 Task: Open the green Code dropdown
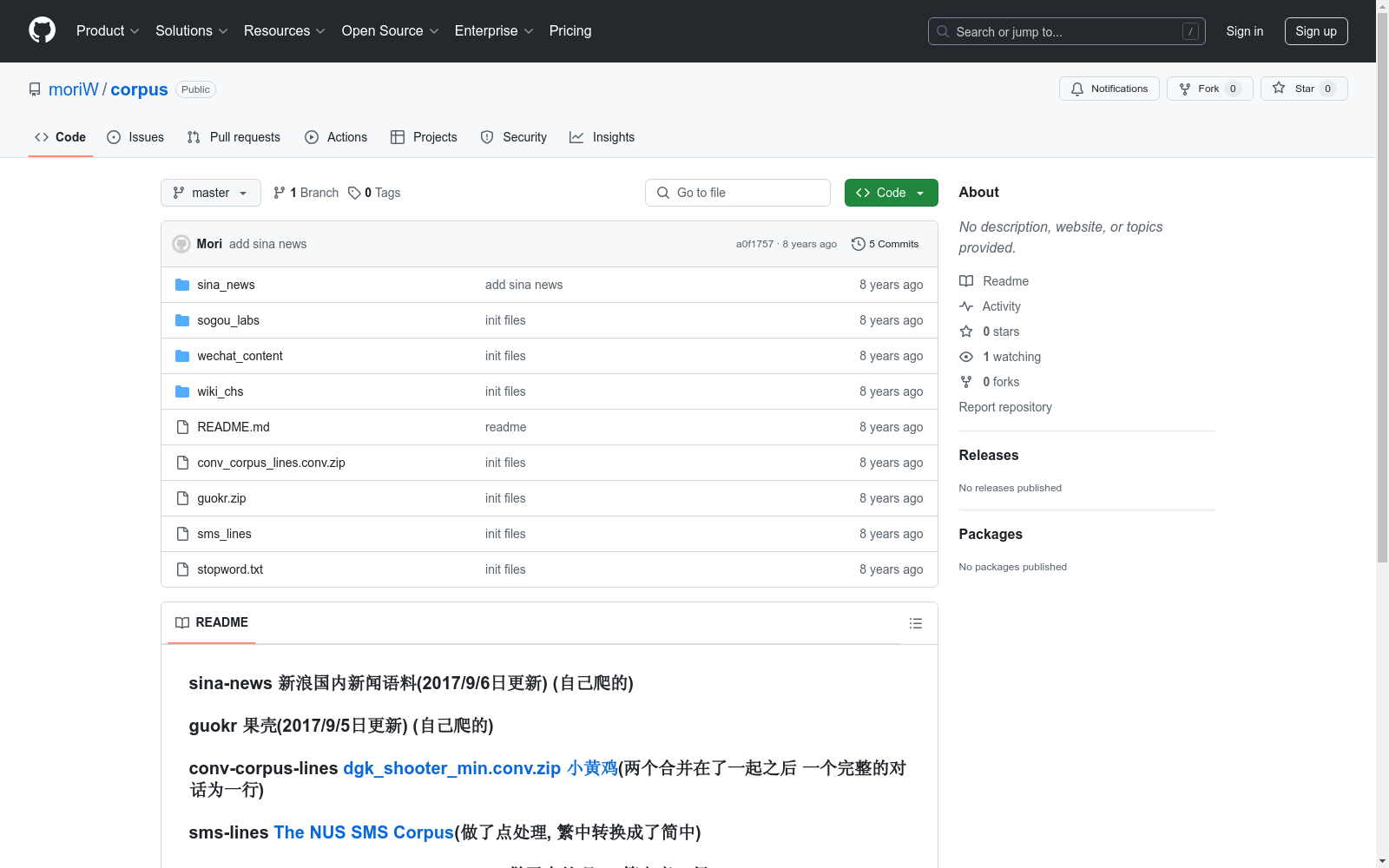pos(891,193)
